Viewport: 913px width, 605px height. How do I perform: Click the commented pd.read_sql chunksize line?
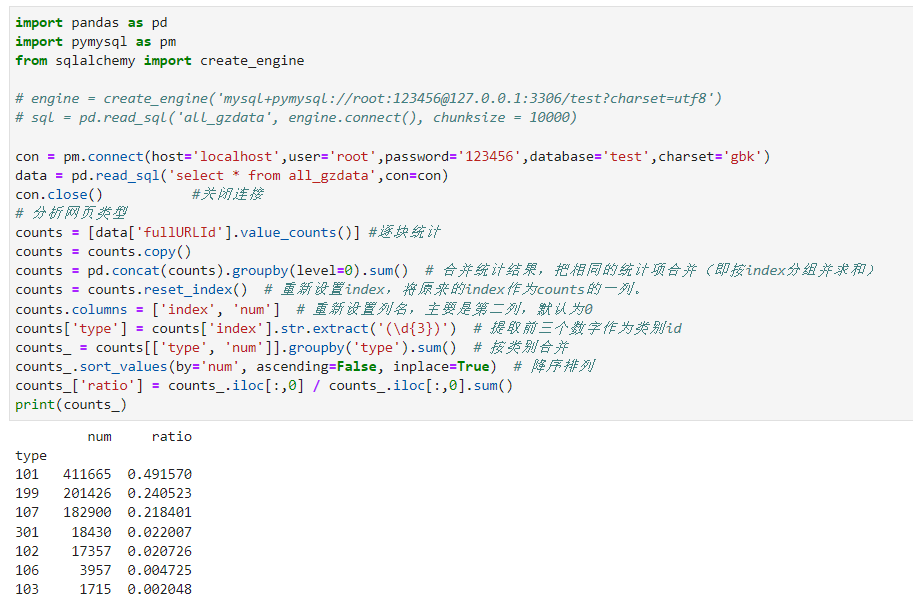[x=296, y=118]
